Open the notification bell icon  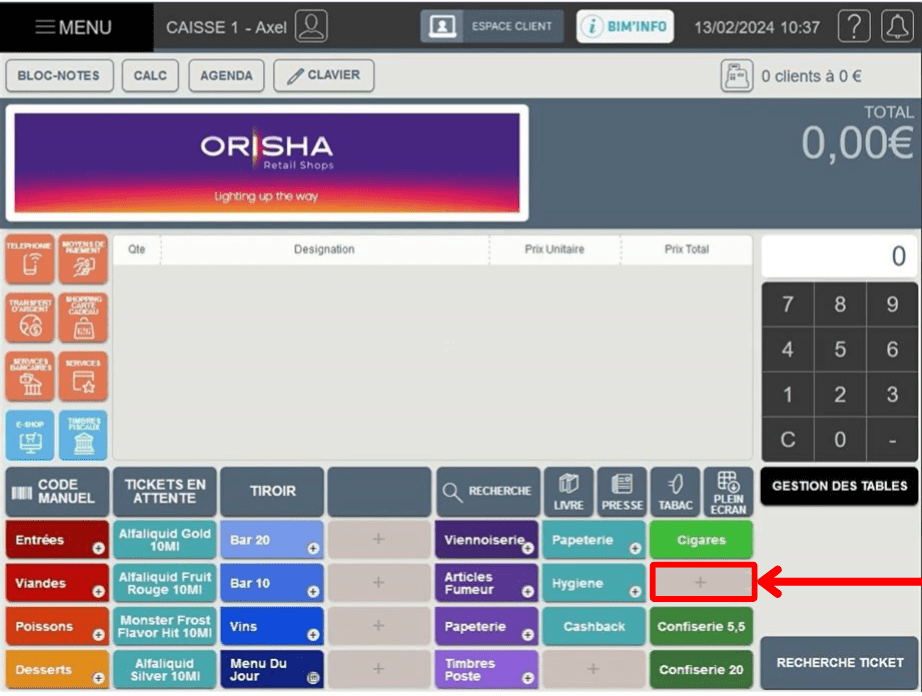pos(897,26)
